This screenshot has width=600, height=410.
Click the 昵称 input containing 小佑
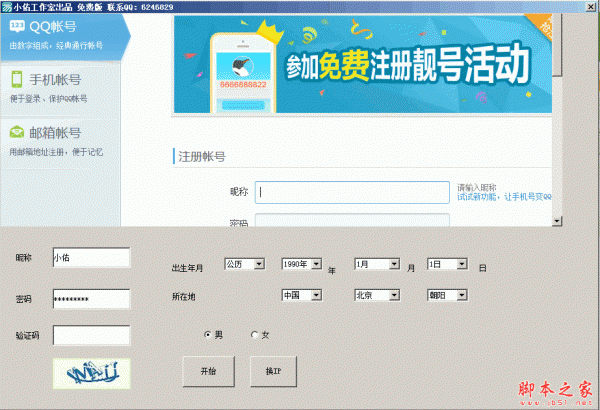coord(91,257)
